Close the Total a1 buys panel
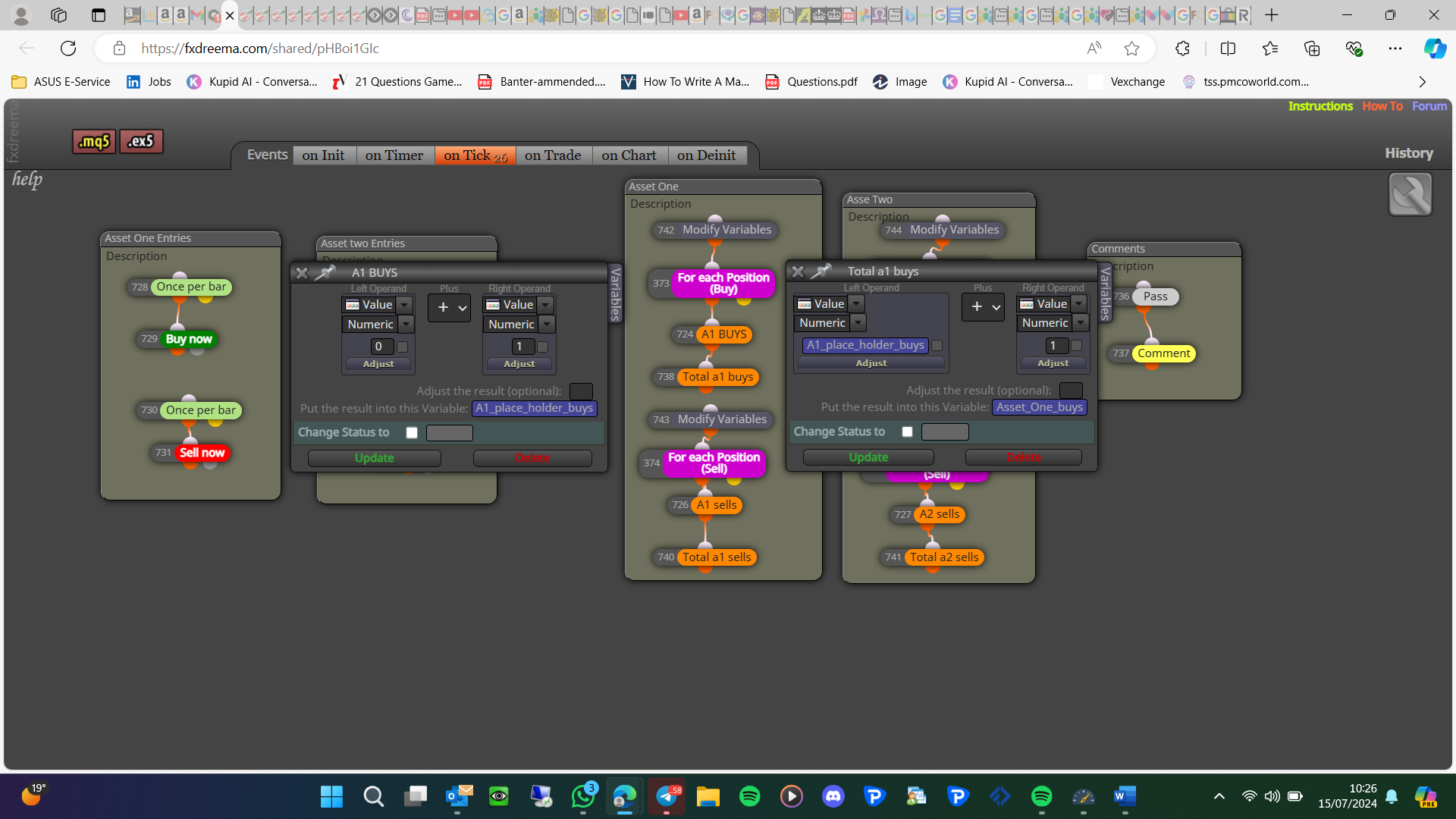The width and height of the screenshot is (1456, 819). [x=798, y=271]
